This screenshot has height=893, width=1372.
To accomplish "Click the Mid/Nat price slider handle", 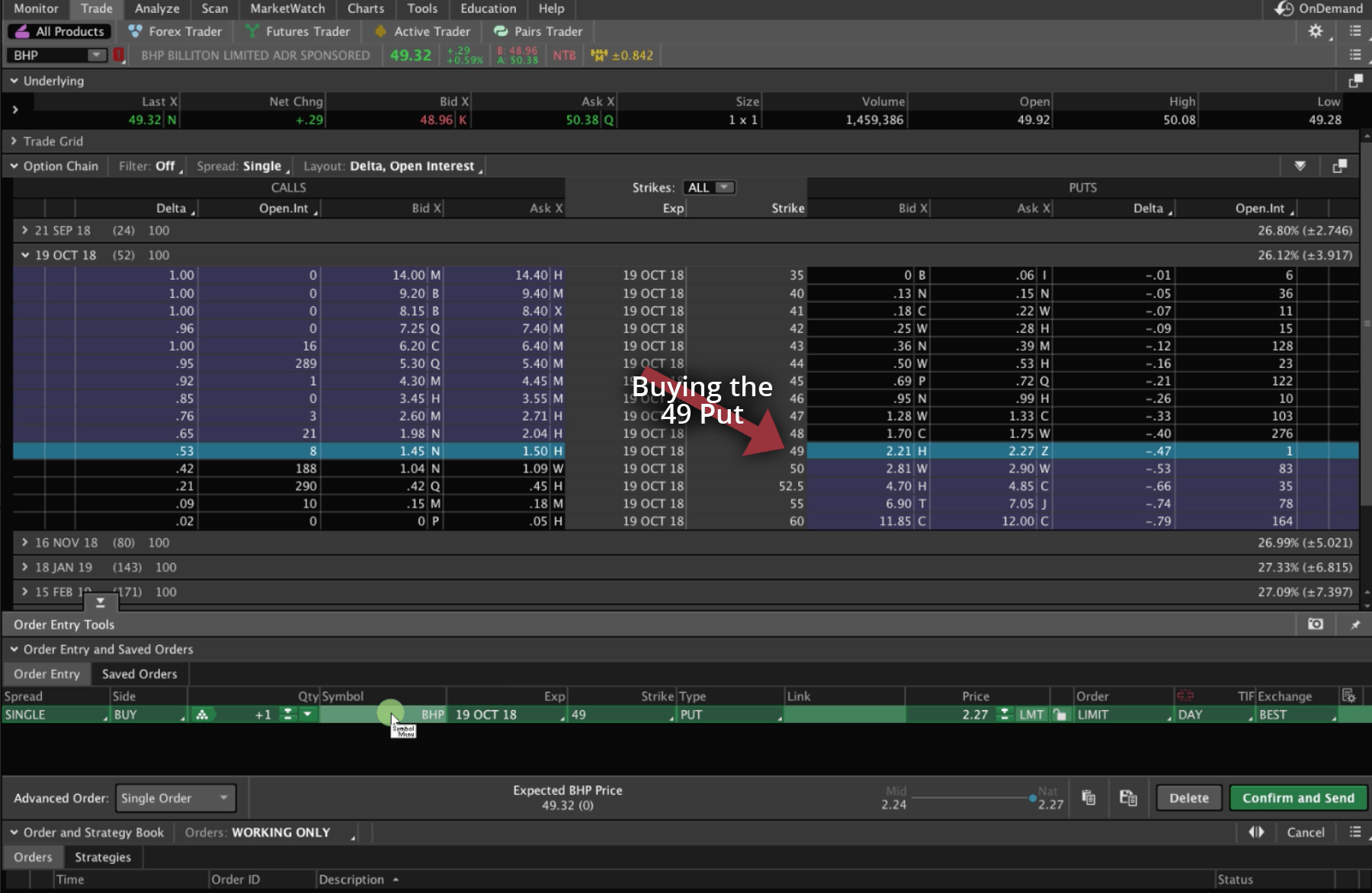I will point(1033,798).
